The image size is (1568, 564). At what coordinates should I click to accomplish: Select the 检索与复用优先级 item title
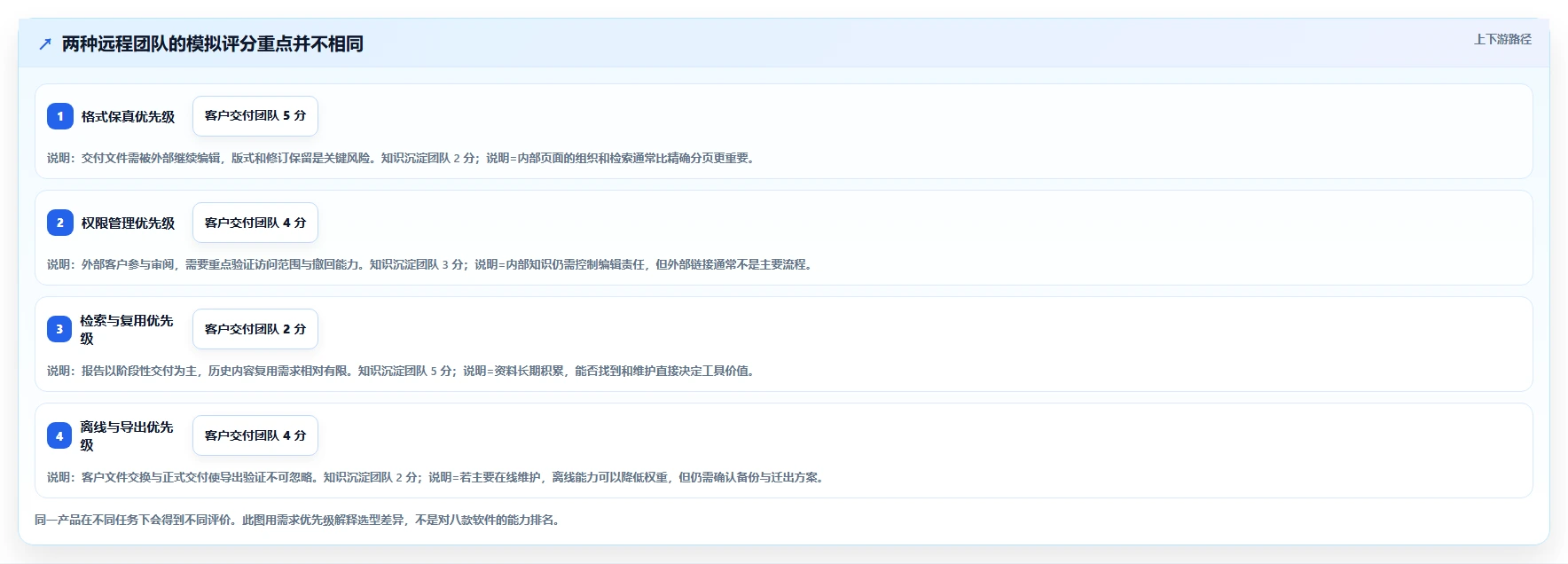pyautogui.click(x=127, y=329)
